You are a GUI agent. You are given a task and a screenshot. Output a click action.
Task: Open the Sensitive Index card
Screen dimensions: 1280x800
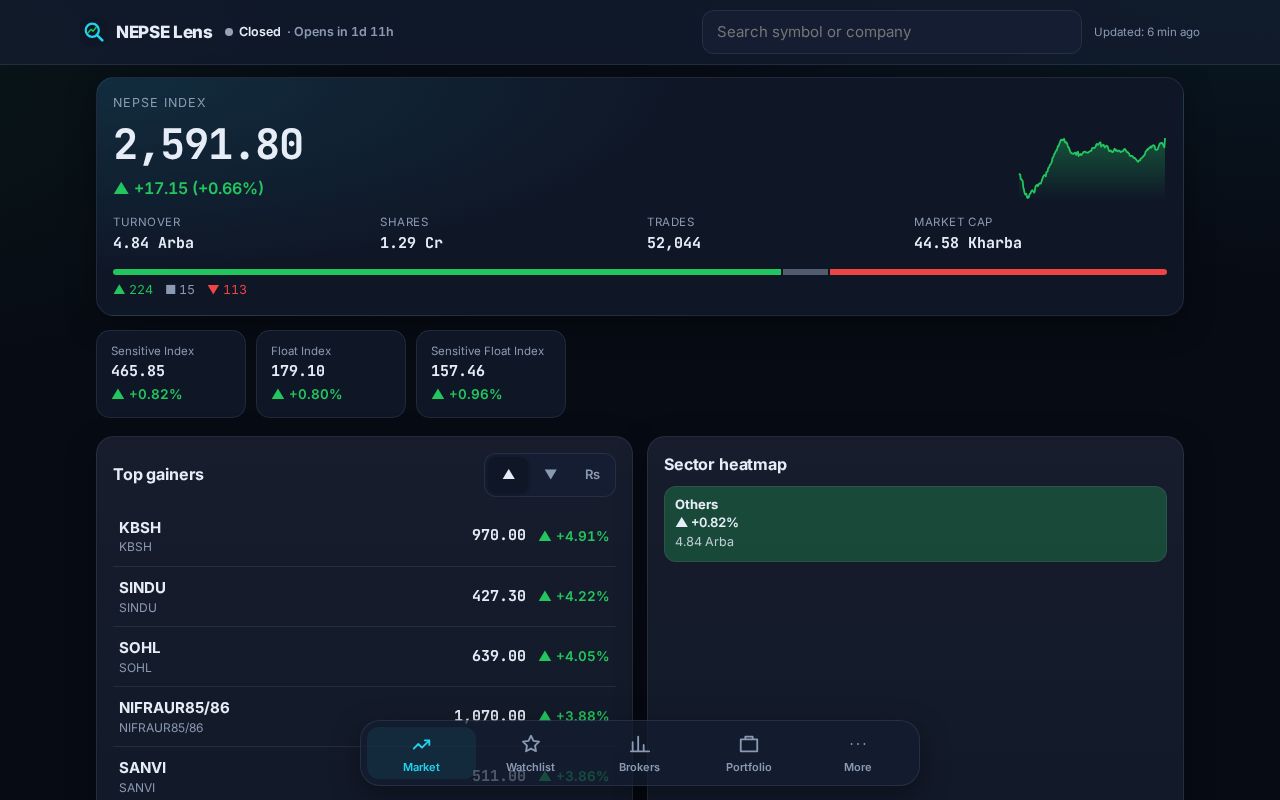point(171,374)
